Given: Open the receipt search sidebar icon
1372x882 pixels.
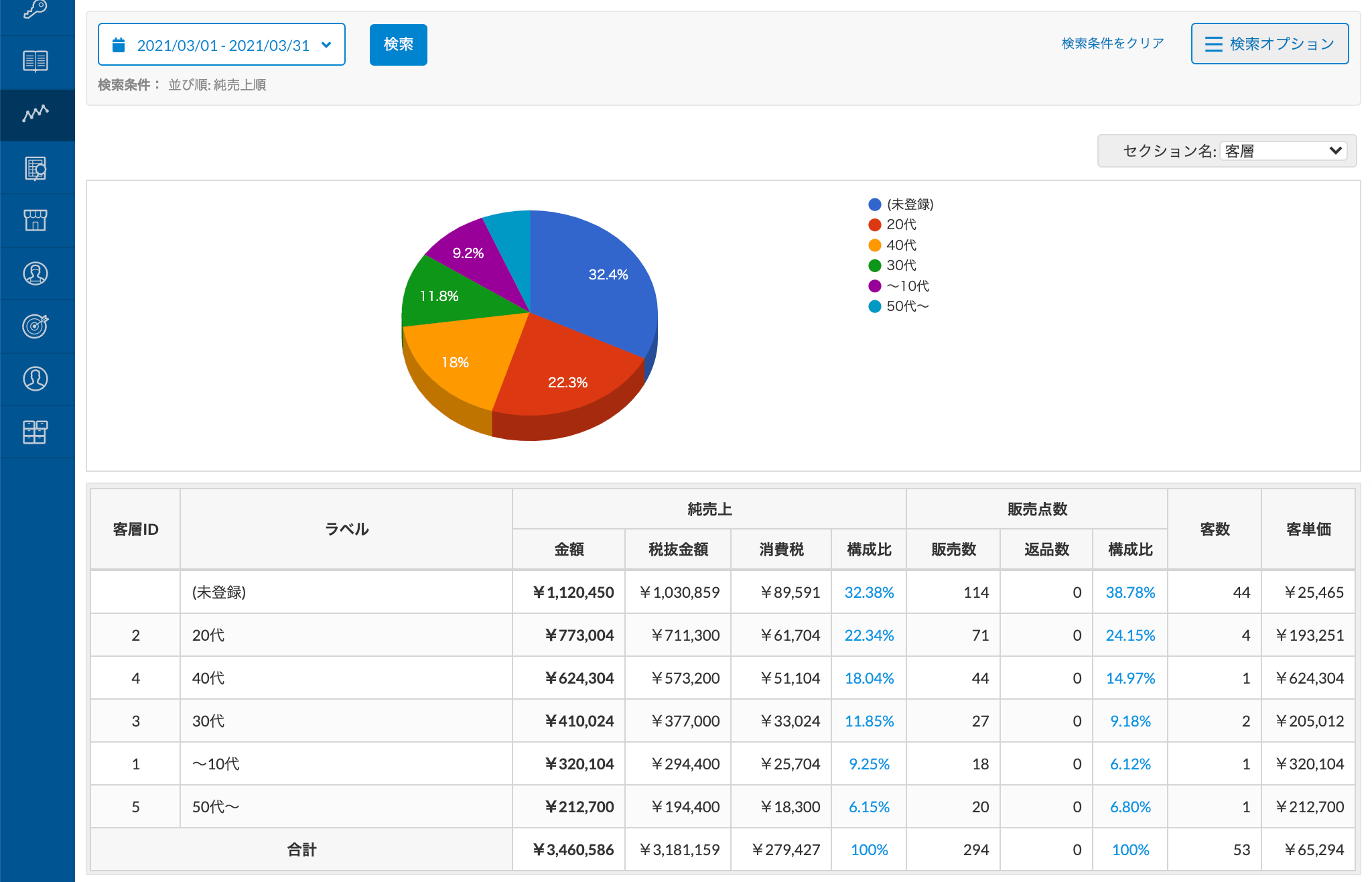Looking at the screenshot, I should click(36, 168).
